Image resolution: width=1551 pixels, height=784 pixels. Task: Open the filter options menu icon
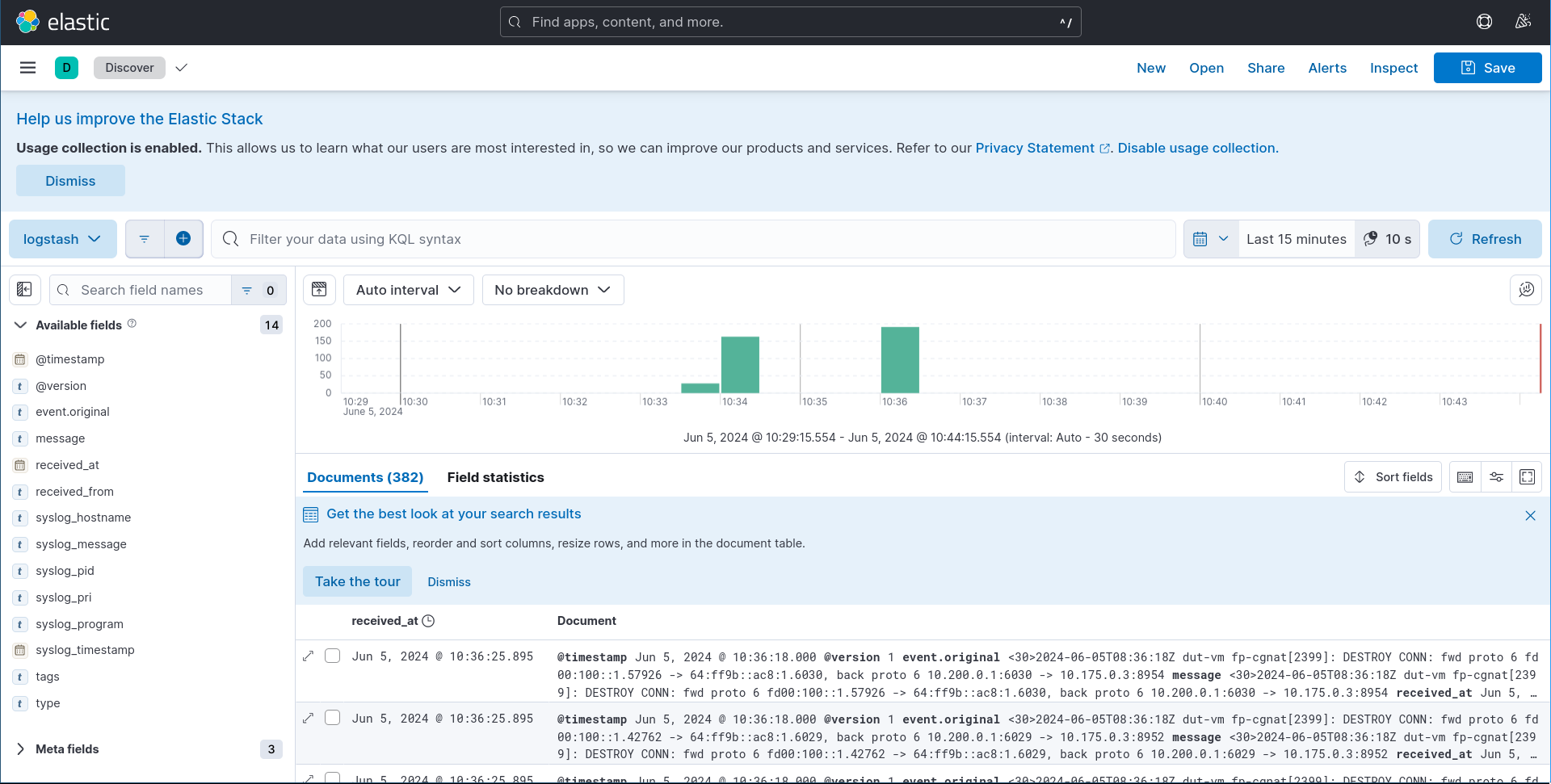(145, 239)
